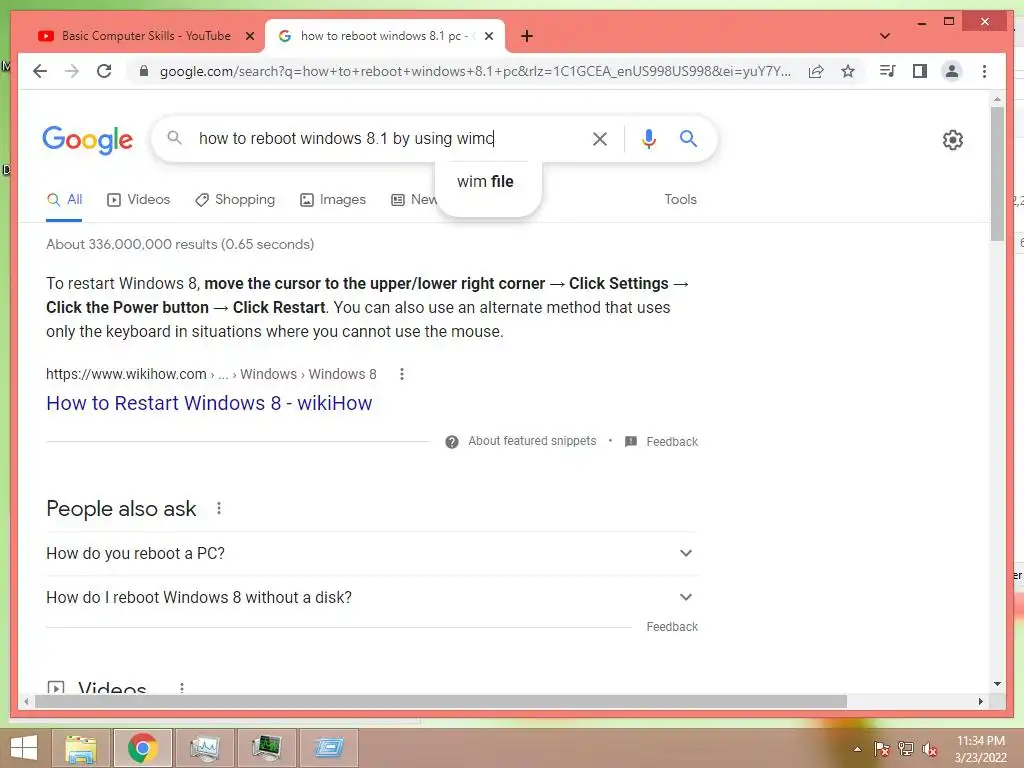Clear the search box with X
This screenshot has width=1024, height=768.
pos(600,138)
